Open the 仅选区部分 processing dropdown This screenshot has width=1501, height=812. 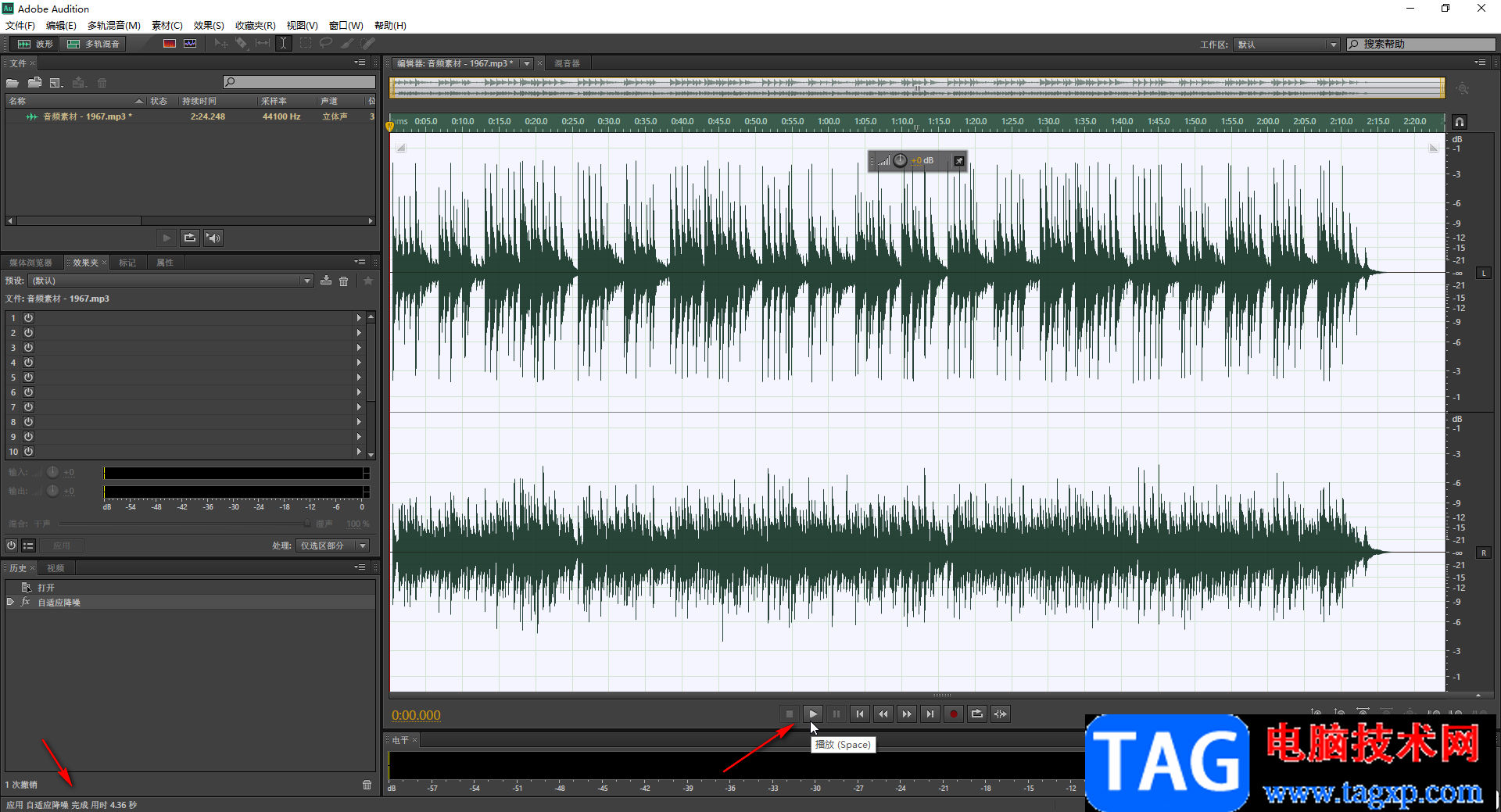332,546
